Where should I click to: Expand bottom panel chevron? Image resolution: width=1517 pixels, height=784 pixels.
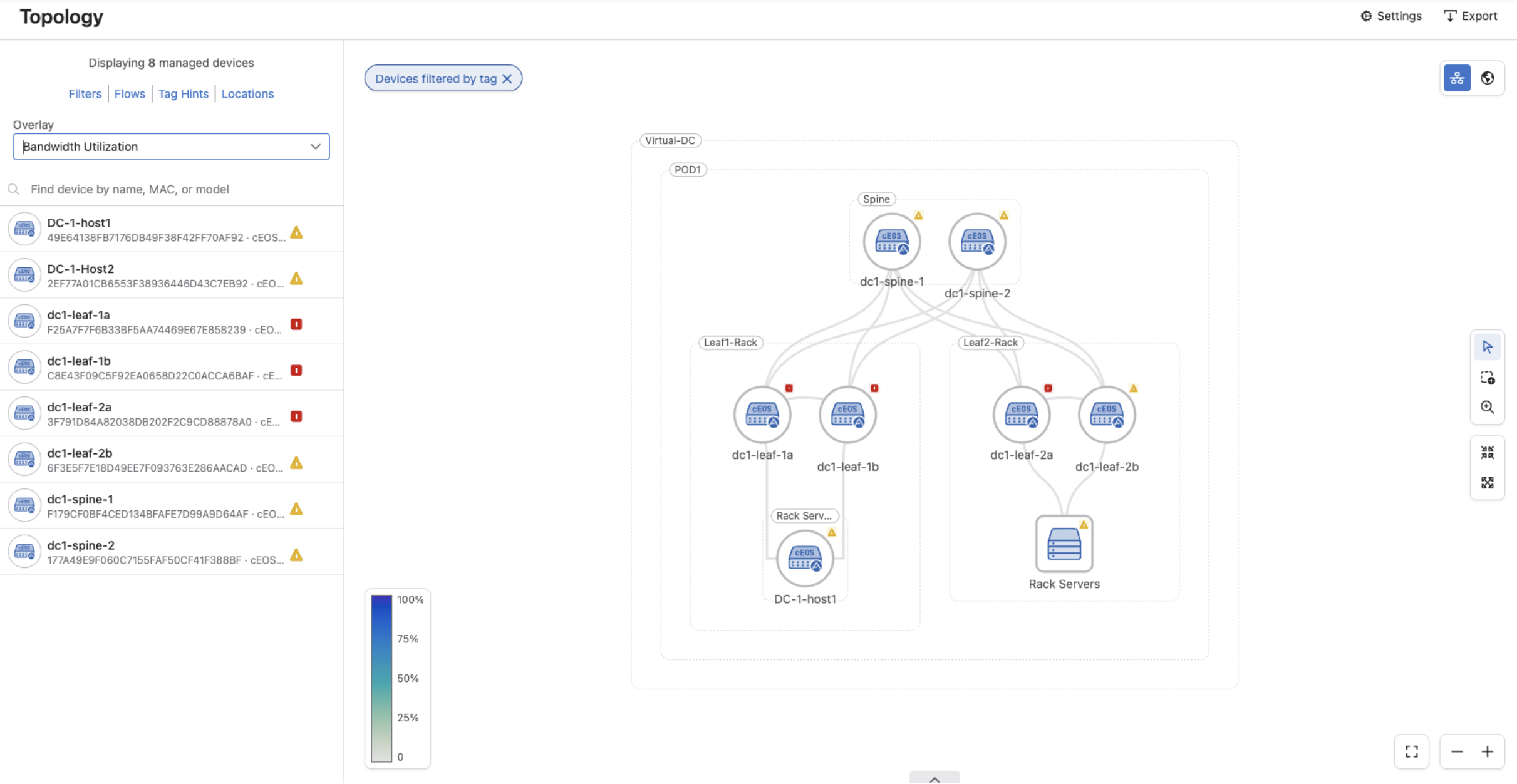(x=935, y=778)
